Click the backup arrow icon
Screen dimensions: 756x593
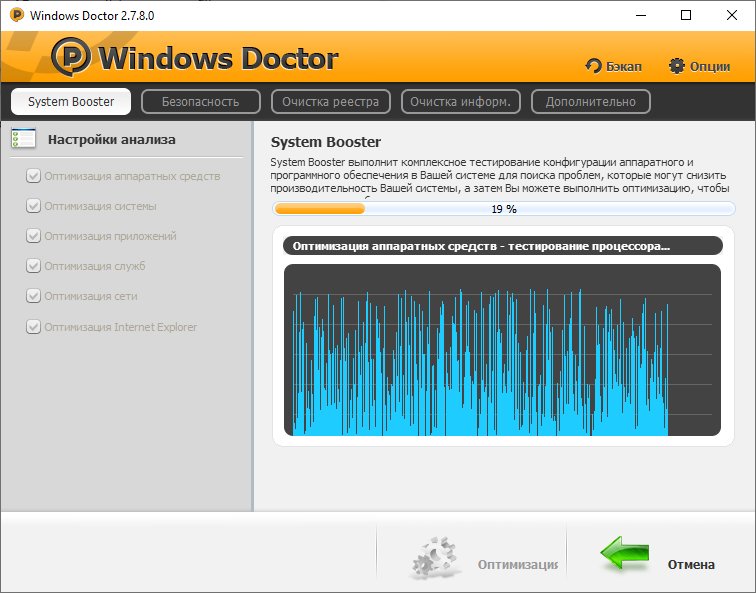tap(594, 66)
